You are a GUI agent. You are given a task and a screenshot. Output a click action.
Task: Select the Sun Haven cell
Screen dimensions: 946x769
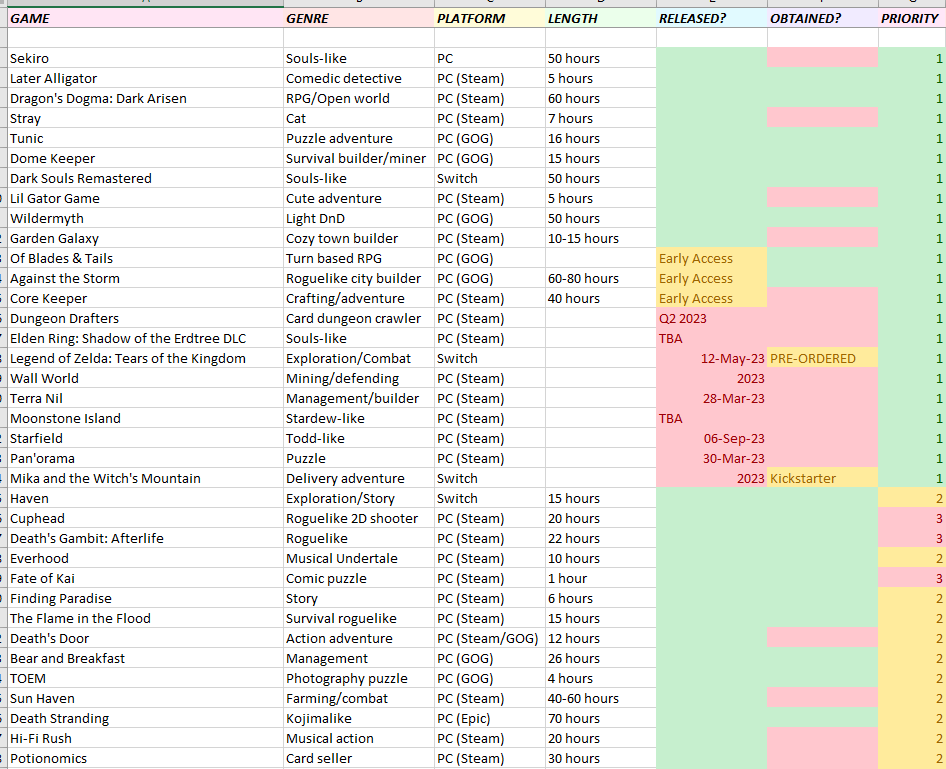pyautogui.click(x=145, y=698)
